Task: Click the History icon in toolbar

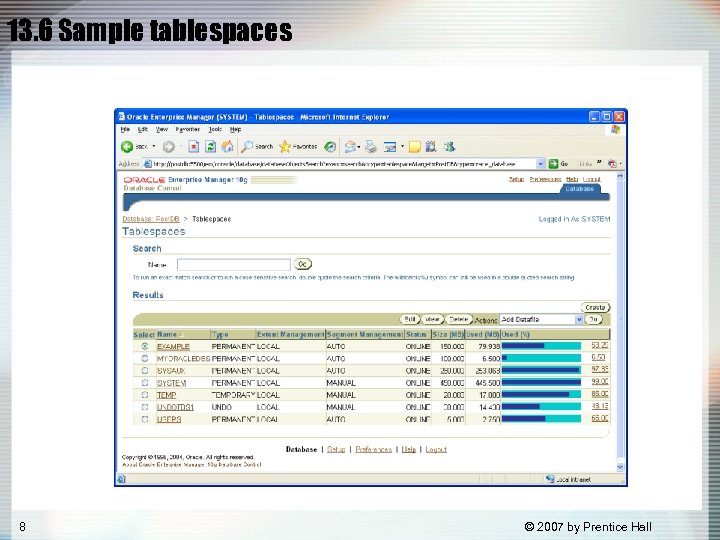Action: (330, 146)
